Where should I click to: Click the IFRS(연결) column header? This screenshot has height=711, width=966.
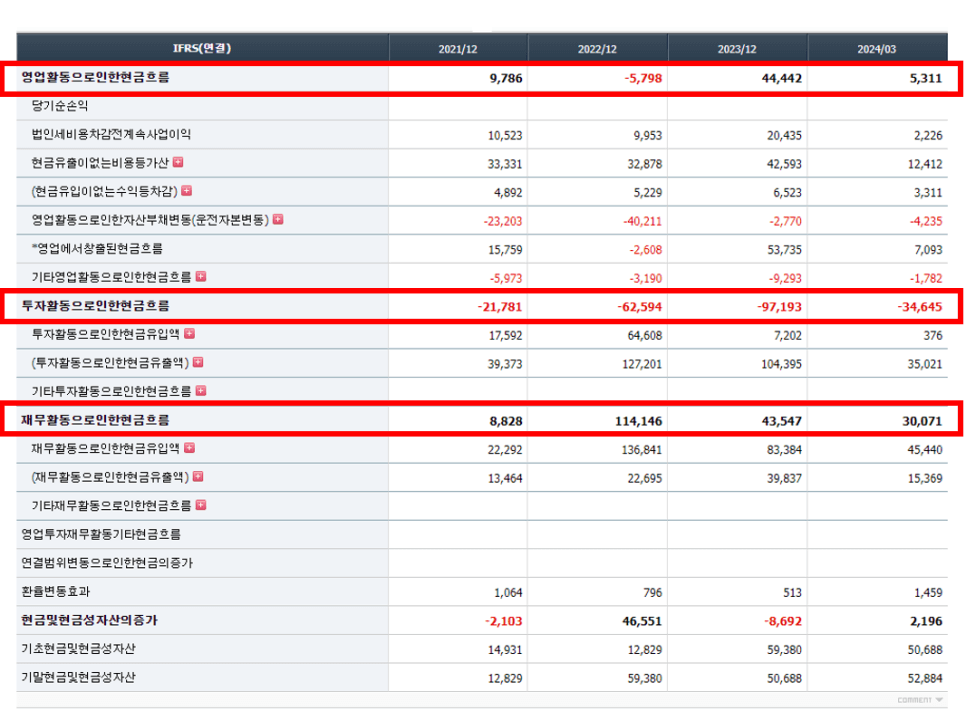pyautogui.click(x=202, y=48)
